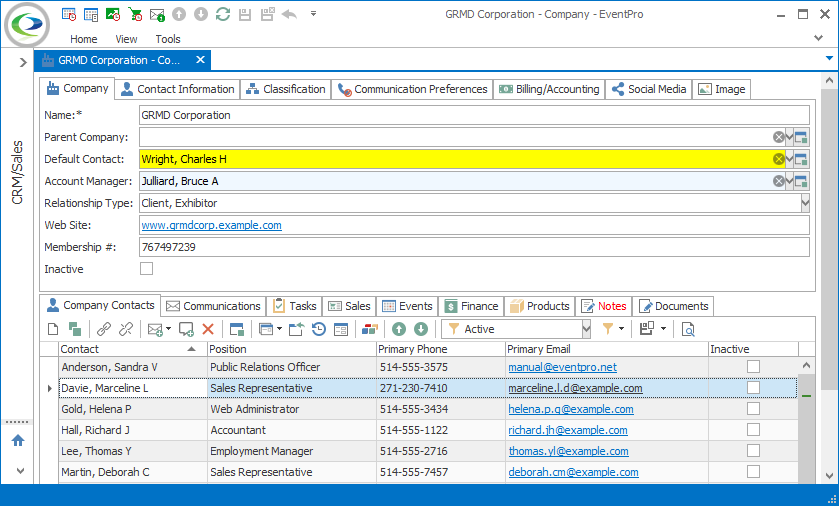
Task: Open the Tools ribbon menu
Action: click(x=168, y=39)
